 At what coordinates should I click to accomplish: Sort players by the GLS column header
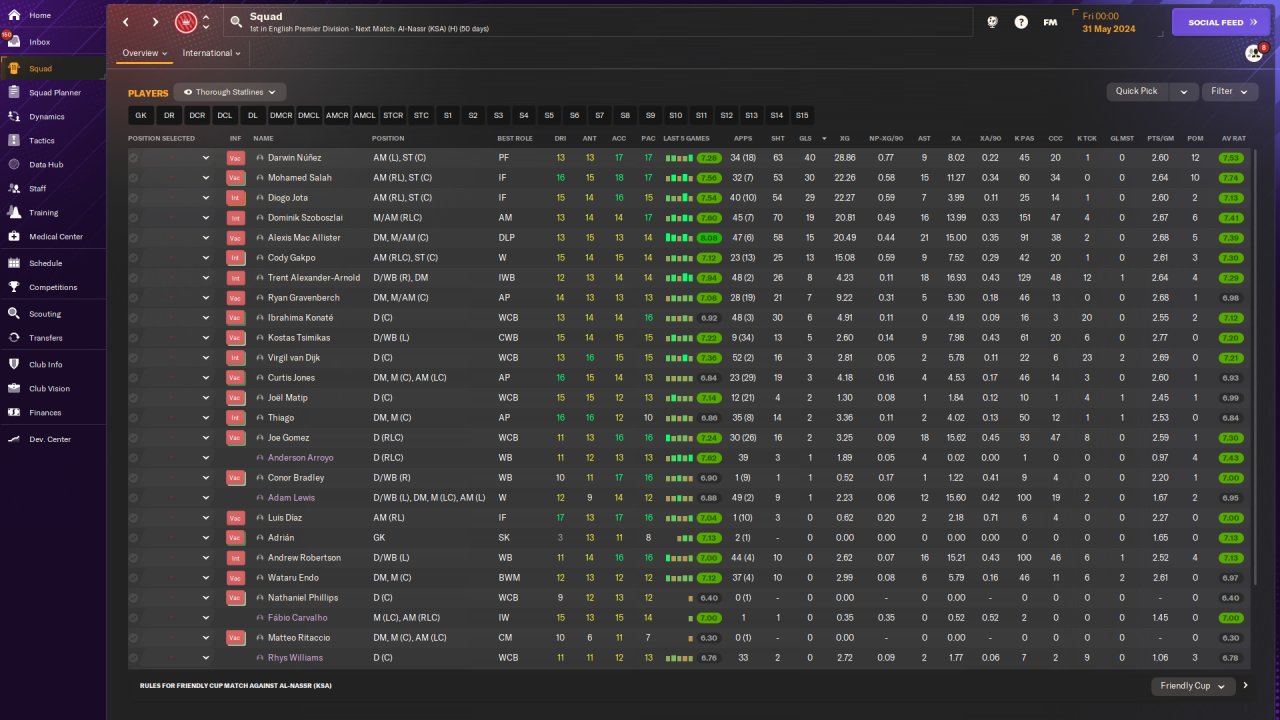tap(805, 138)
